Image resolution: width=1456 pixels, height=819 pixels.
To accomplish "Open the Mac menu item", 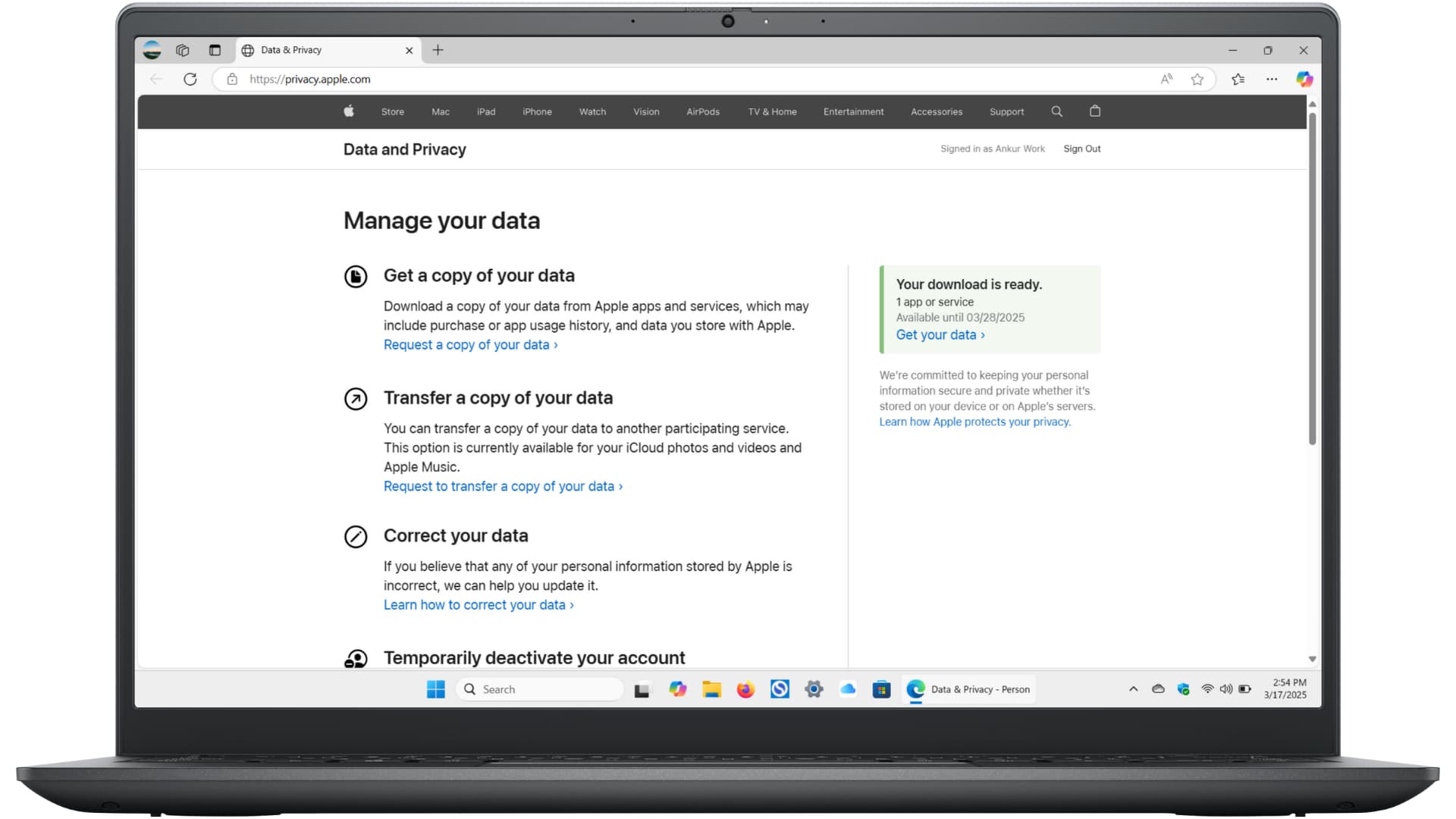I will 441,111.
